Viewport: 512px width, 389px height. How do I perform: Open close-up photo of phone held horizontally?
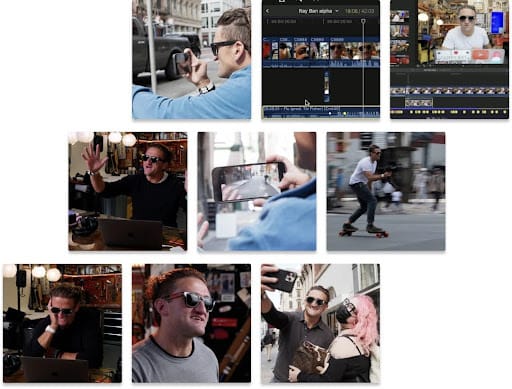coord(257,191)
